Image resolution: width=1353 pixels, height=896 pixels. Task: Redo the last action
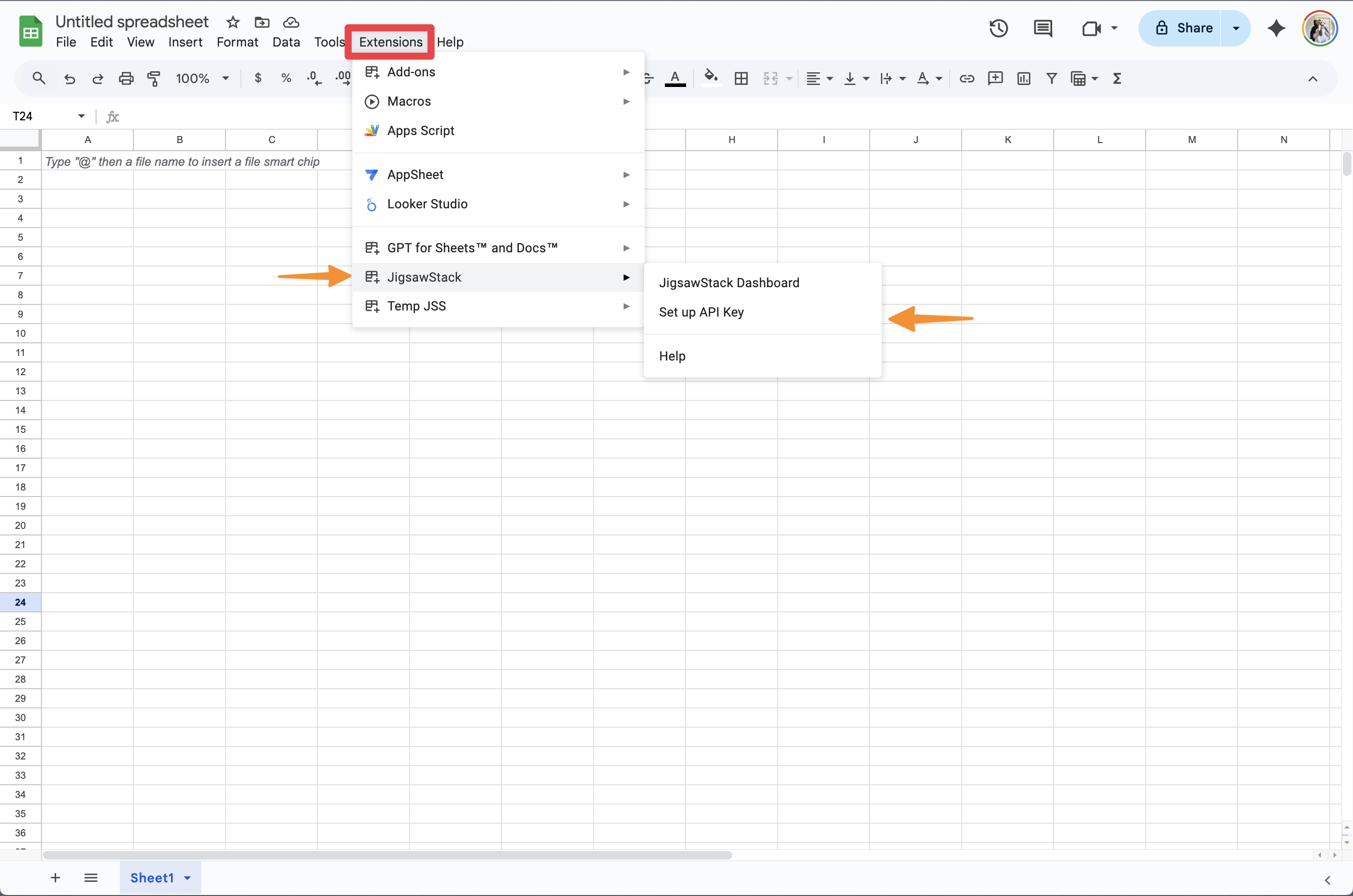(x=98, y=78)
